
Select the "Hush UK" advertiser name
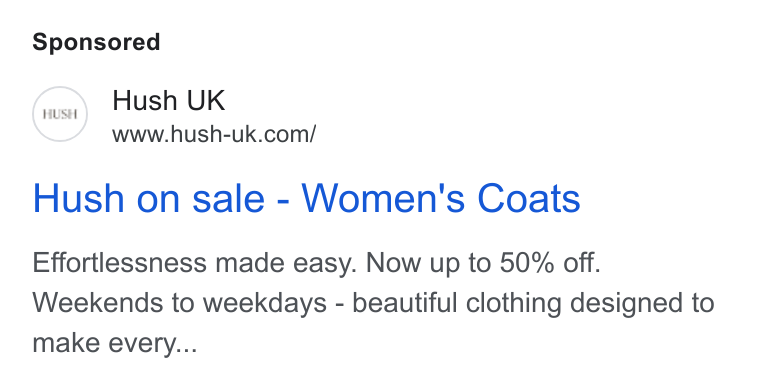(169, 101)
